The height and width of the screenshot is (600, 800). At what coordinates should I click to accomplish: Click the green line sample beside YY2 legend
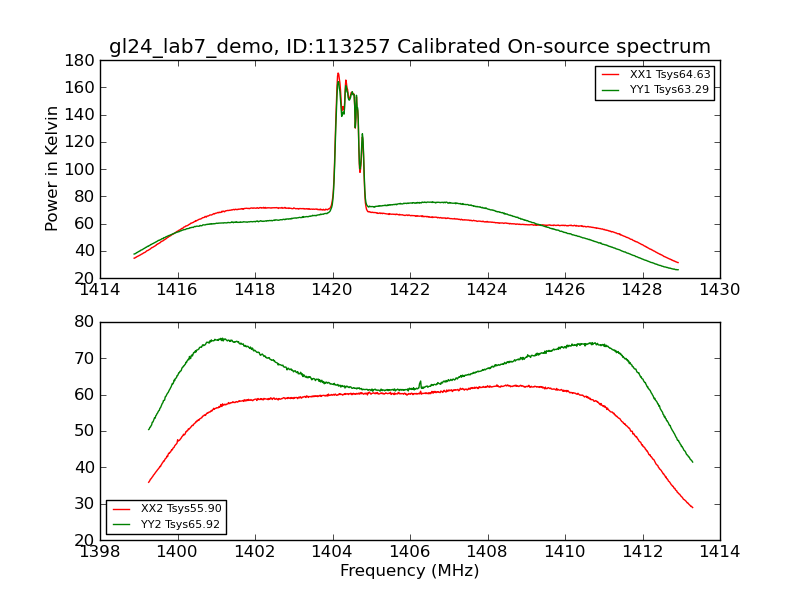click(122, 524)
